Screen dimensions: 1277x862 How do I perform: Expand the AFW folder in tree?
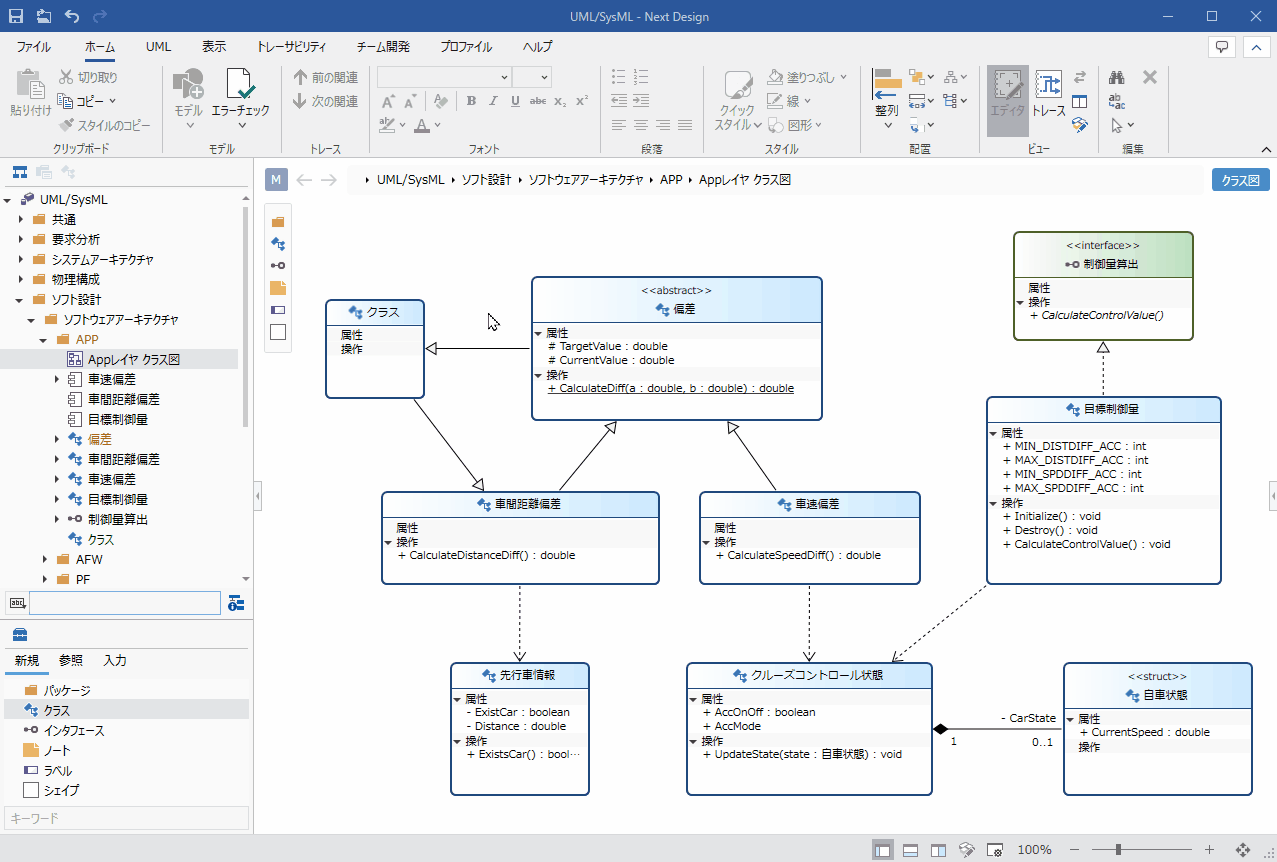(x=44, y=559)
